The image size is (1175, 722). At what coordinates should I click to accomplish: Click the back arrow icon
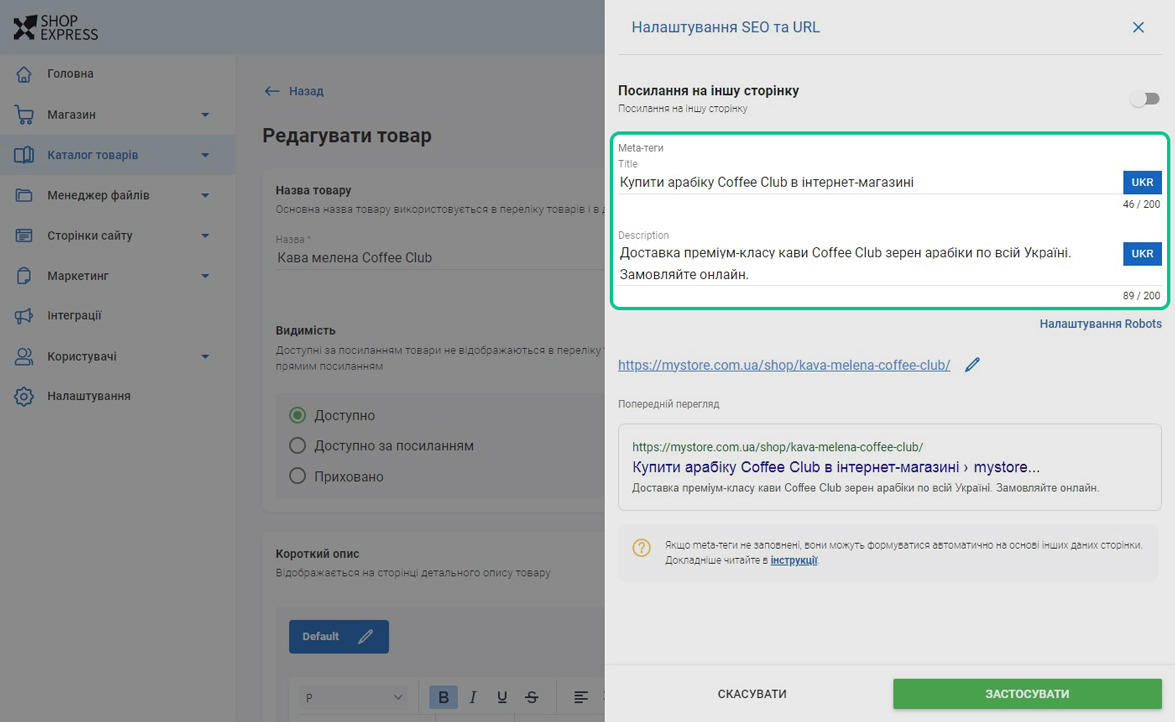[272, 91]
